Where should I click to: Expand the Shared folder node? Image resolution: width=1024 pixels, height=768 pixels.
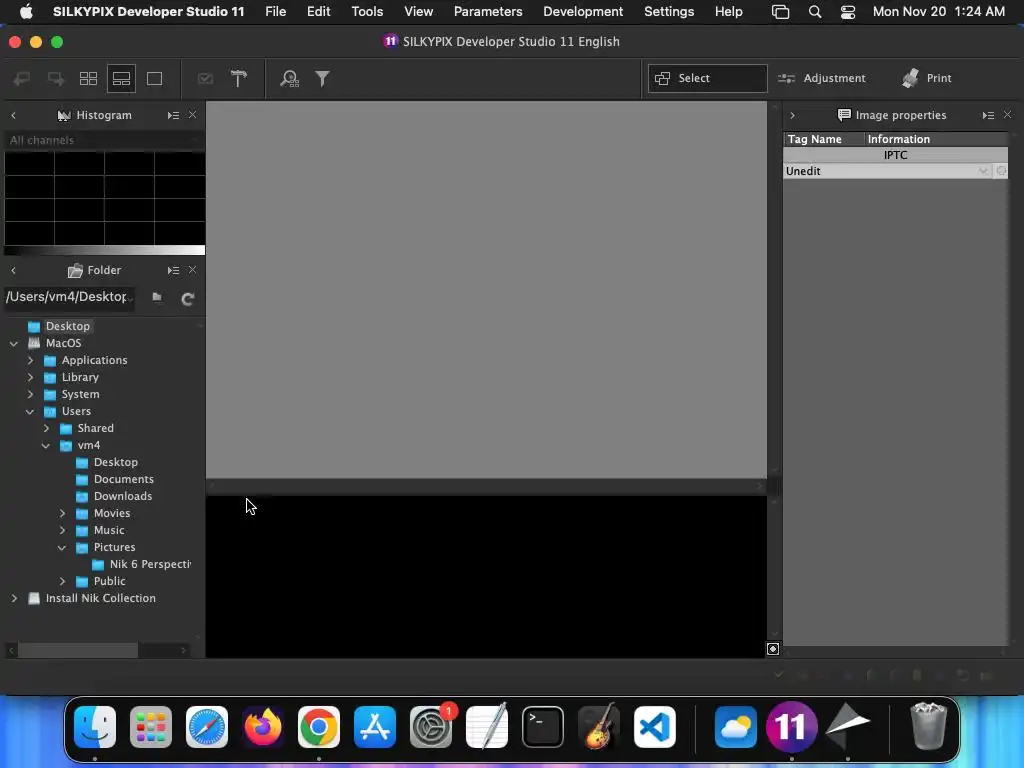point(46,428)
